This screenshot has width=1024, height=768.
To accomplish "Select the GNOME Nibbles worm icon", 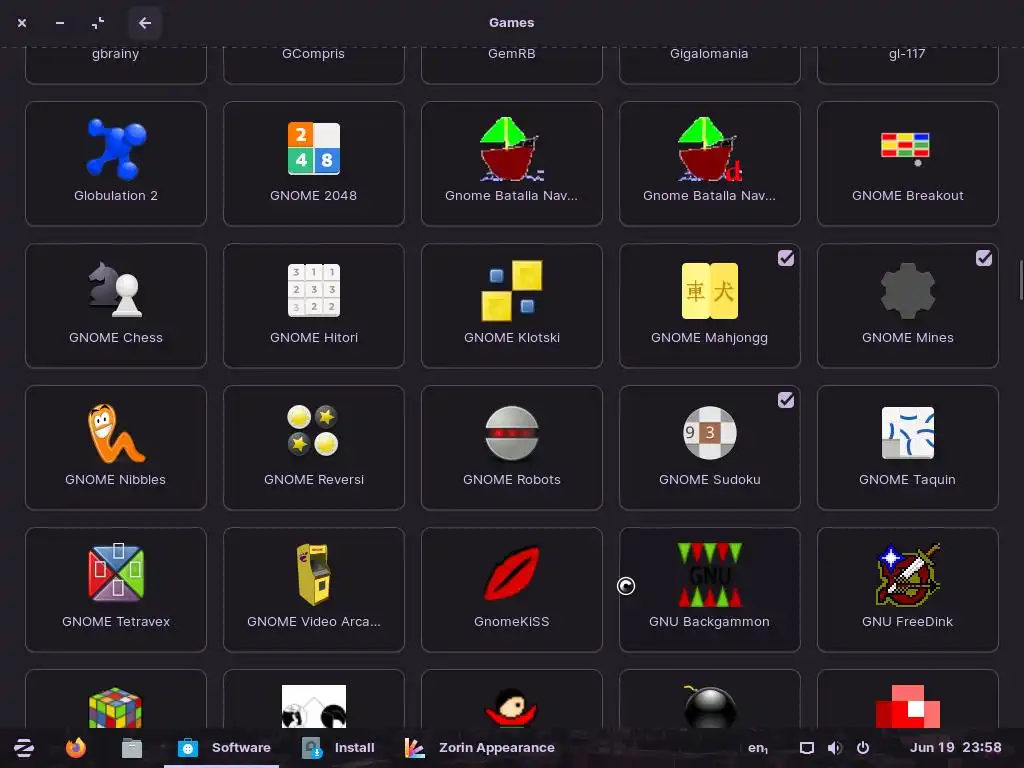I will click(116, 433).
